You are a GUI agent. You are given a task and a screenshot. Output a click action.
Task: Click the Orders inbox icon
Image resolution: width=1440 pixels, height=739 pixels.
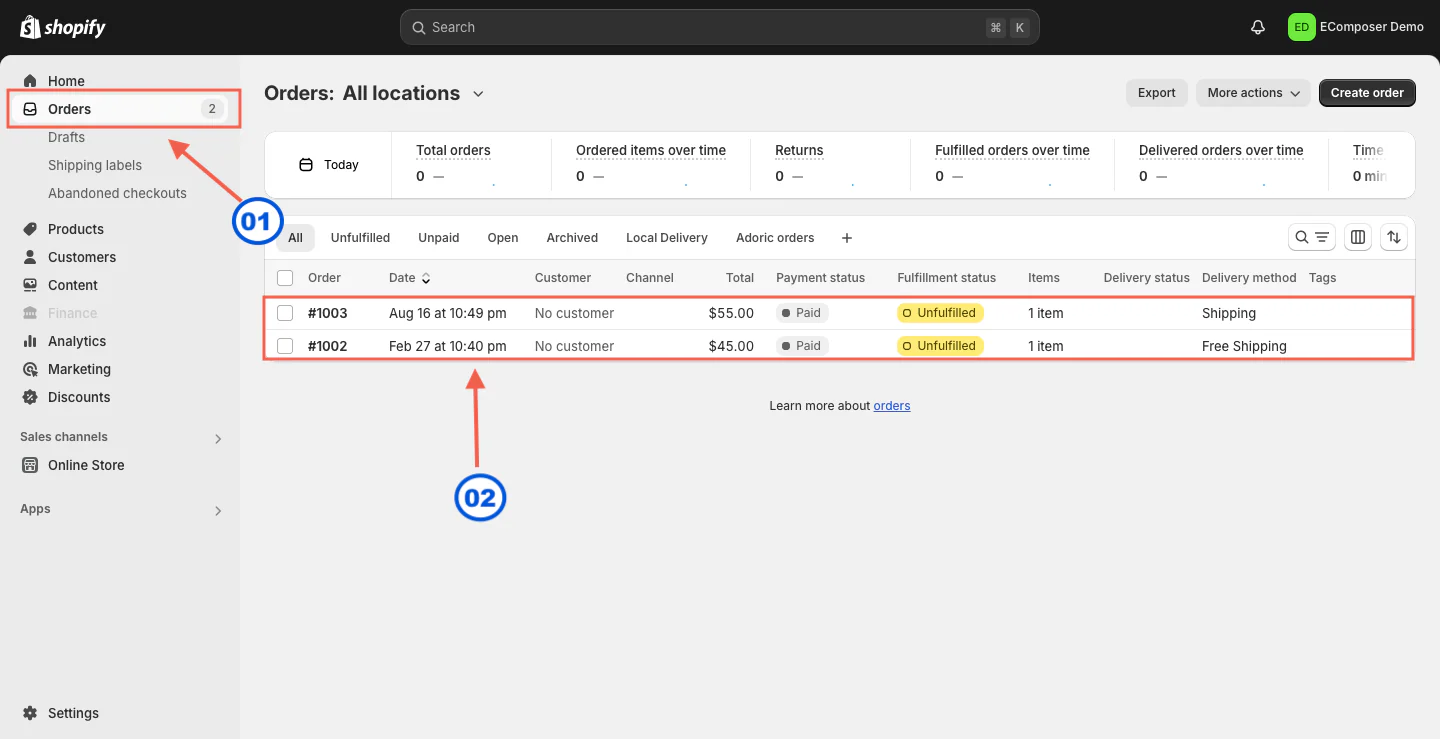(x=30, y=109)
